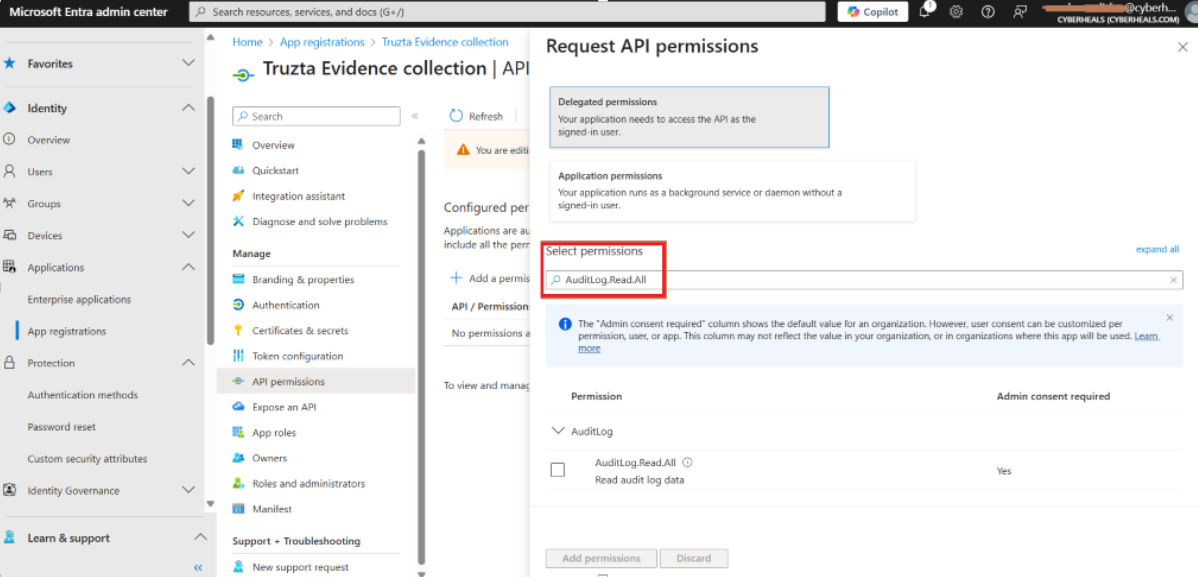Open Password reset
1198x577 pixels.
point(62,427)
